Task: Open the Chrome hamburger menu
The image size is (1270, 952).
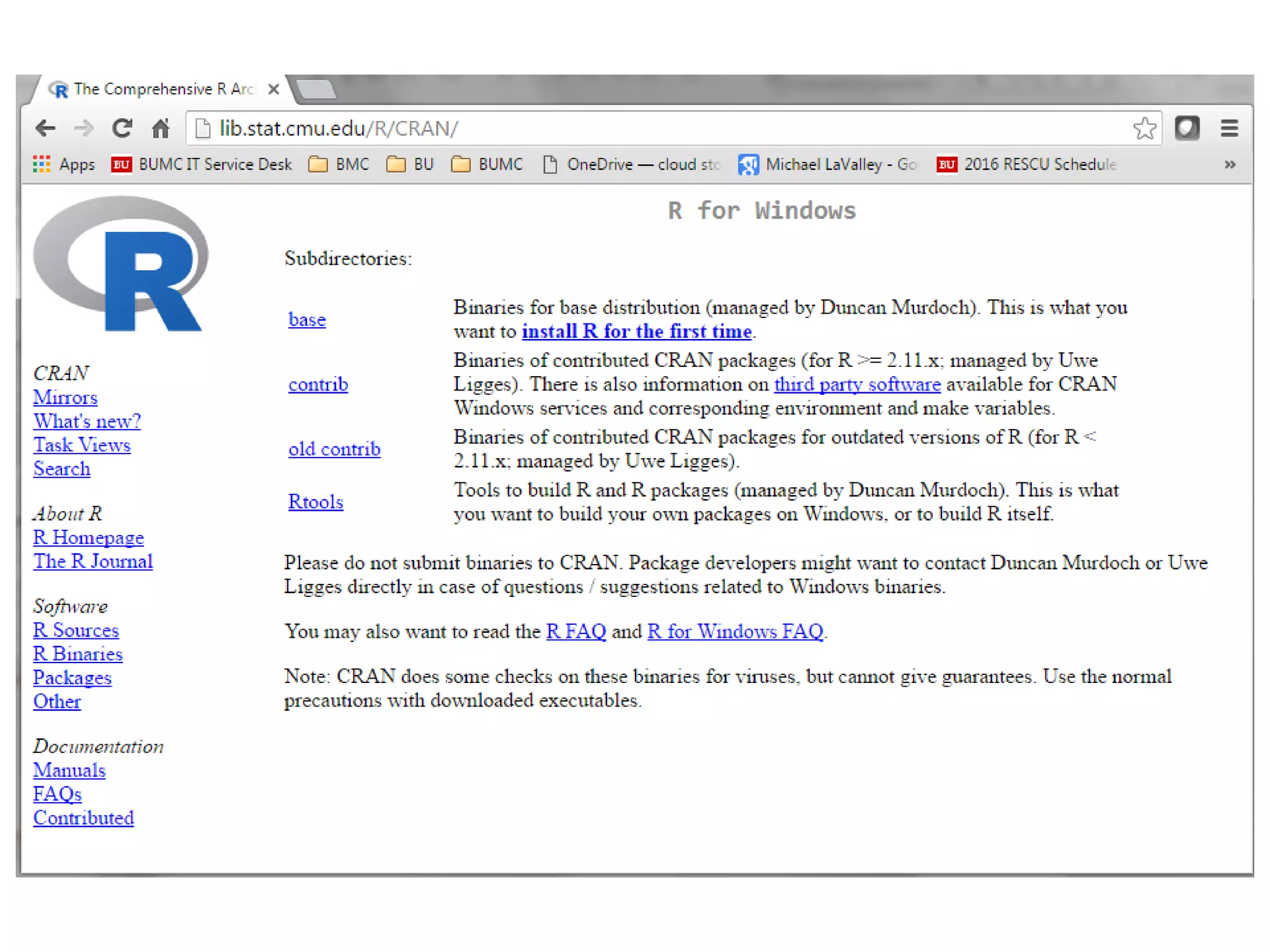Action: coord(1229,128)
